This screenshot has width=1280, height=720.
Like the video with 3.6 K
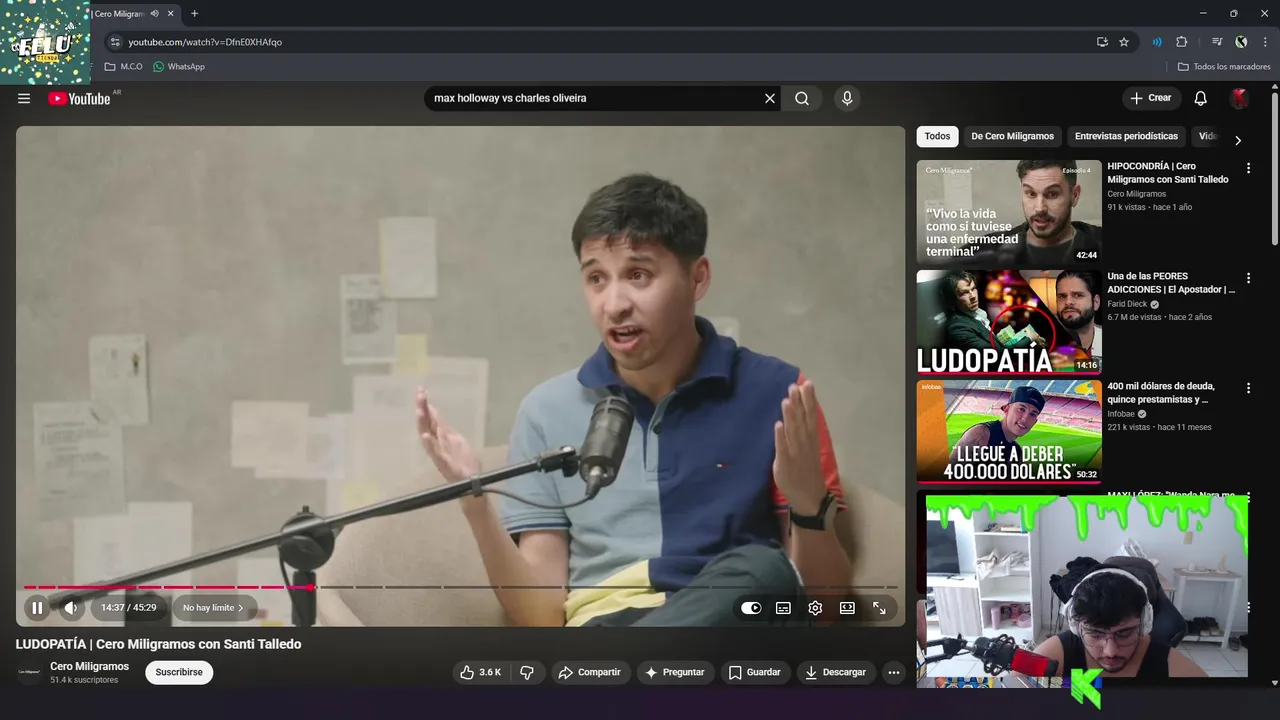(x=480, y=672)
